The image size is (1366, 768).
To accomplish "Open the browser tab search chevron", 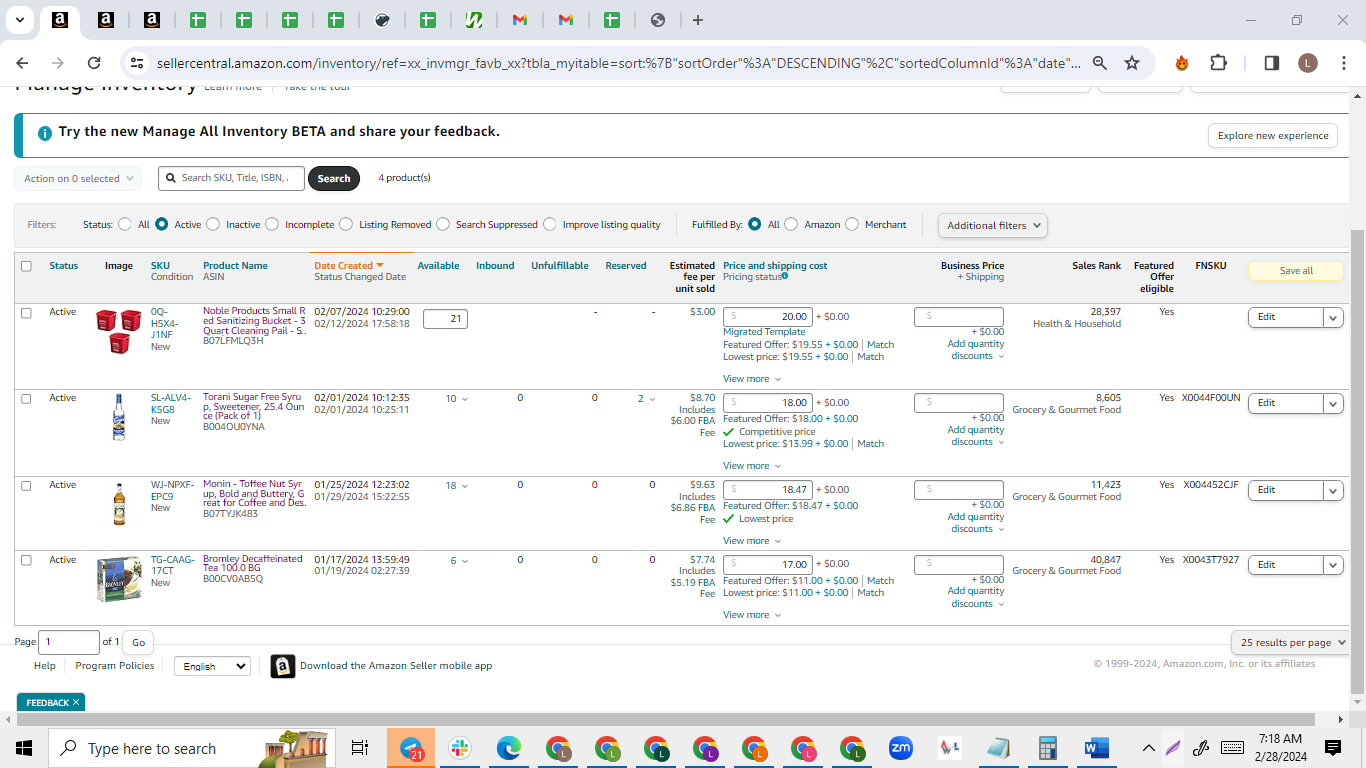I will click(19, 19).
